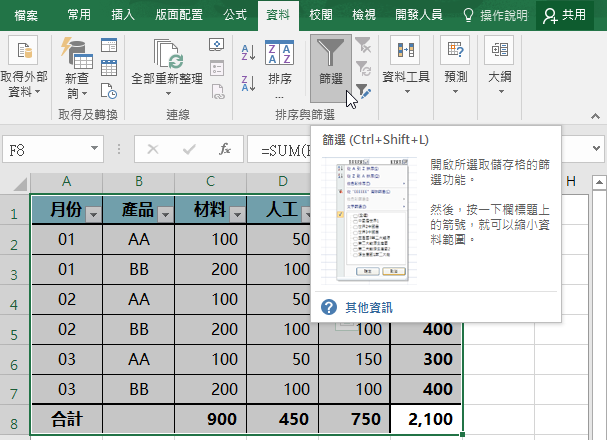Switch to the 檢視 tab
607x440 pixels.
pyautogui.click(x=364, y=15)
